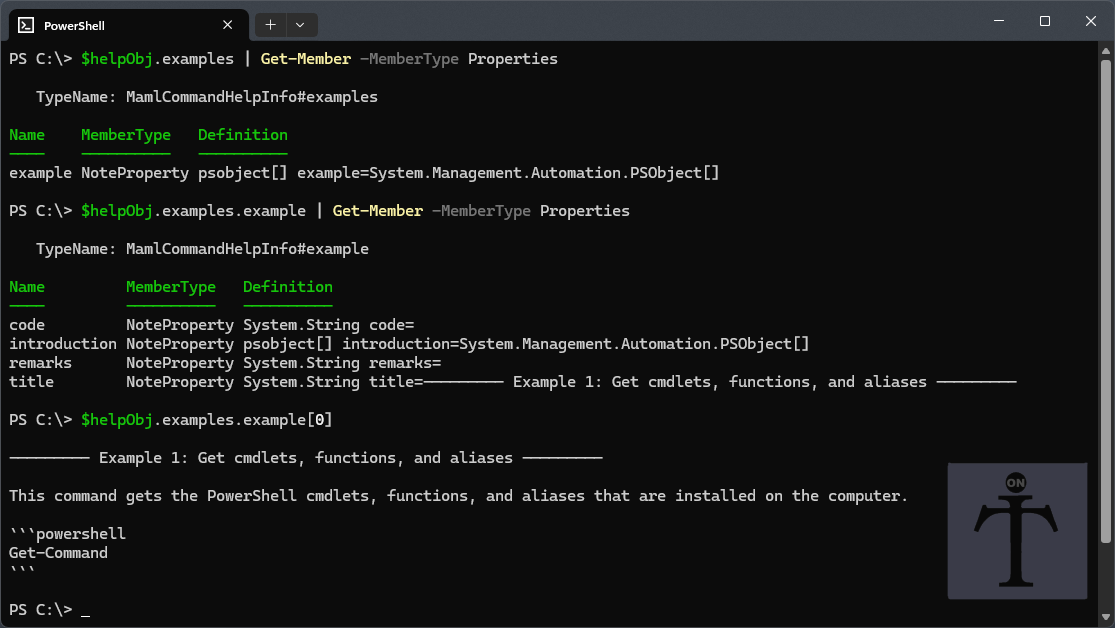Click the Get-Command text in the code block
1115x628 pixels.
click(x=57, y=552)
